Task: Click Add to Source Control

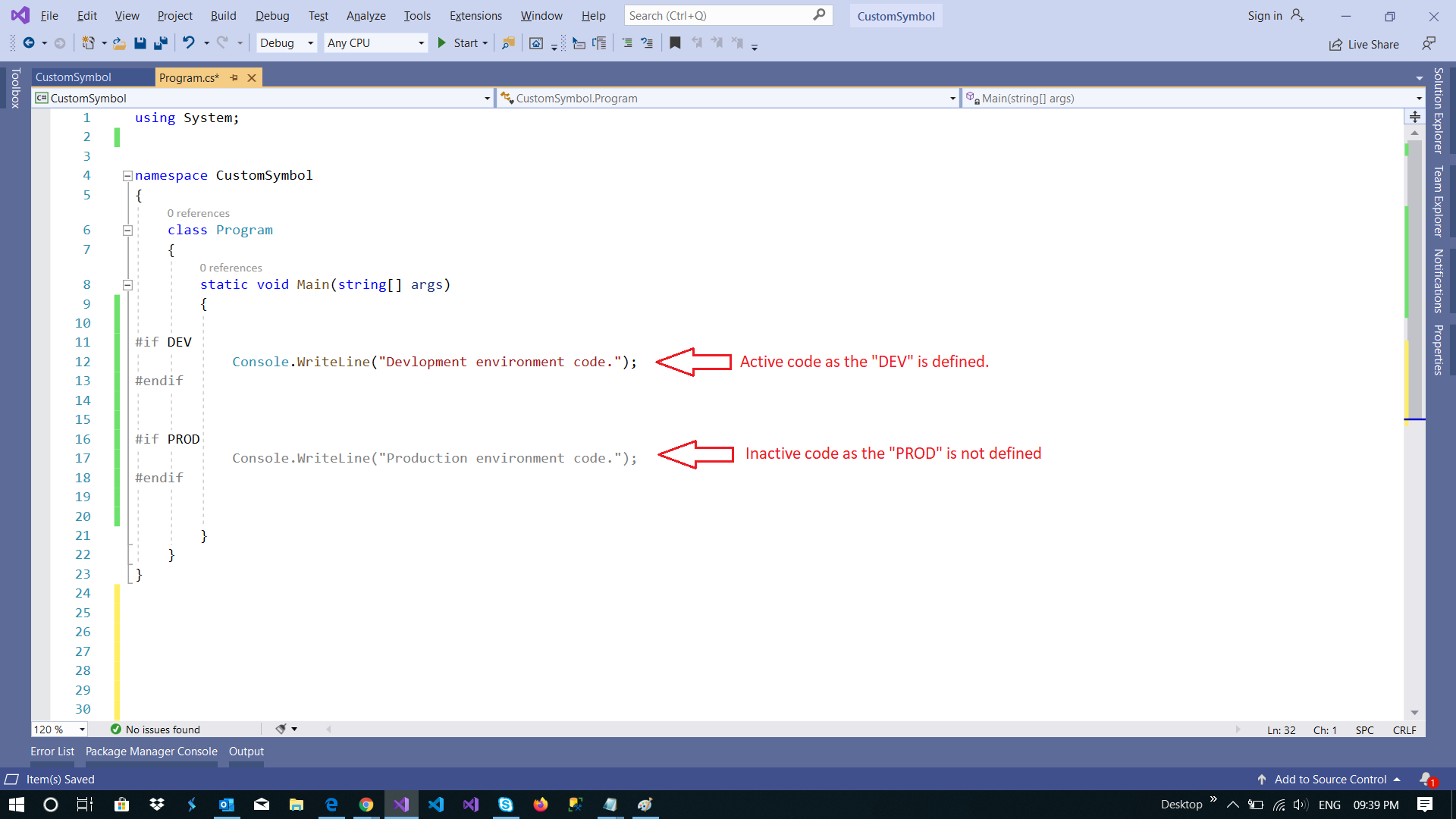Action: coord(1329,779)
